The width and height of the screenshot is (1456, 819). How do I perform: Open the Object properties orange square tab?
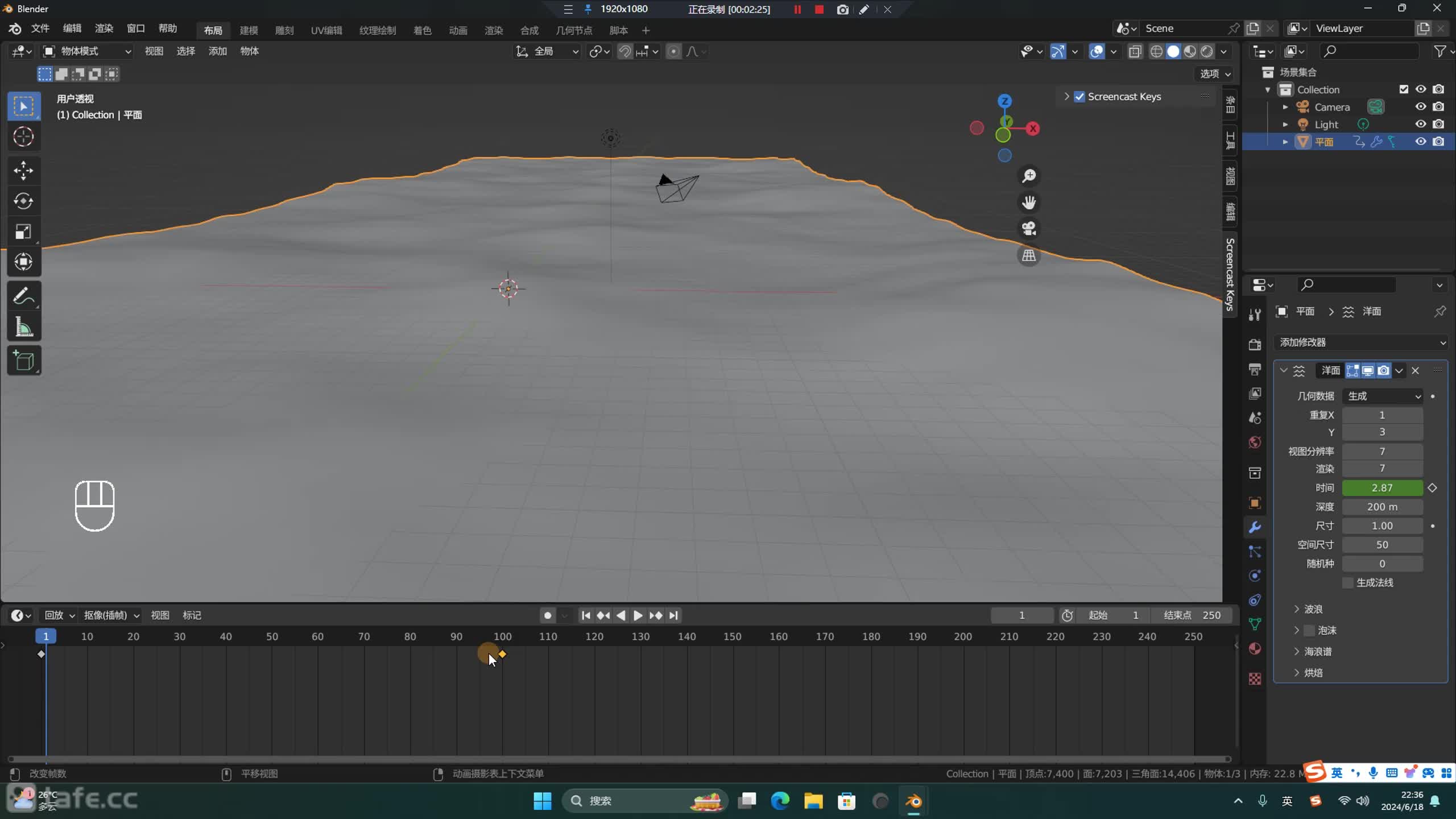pyautogui.click(x=1255, y=503)
